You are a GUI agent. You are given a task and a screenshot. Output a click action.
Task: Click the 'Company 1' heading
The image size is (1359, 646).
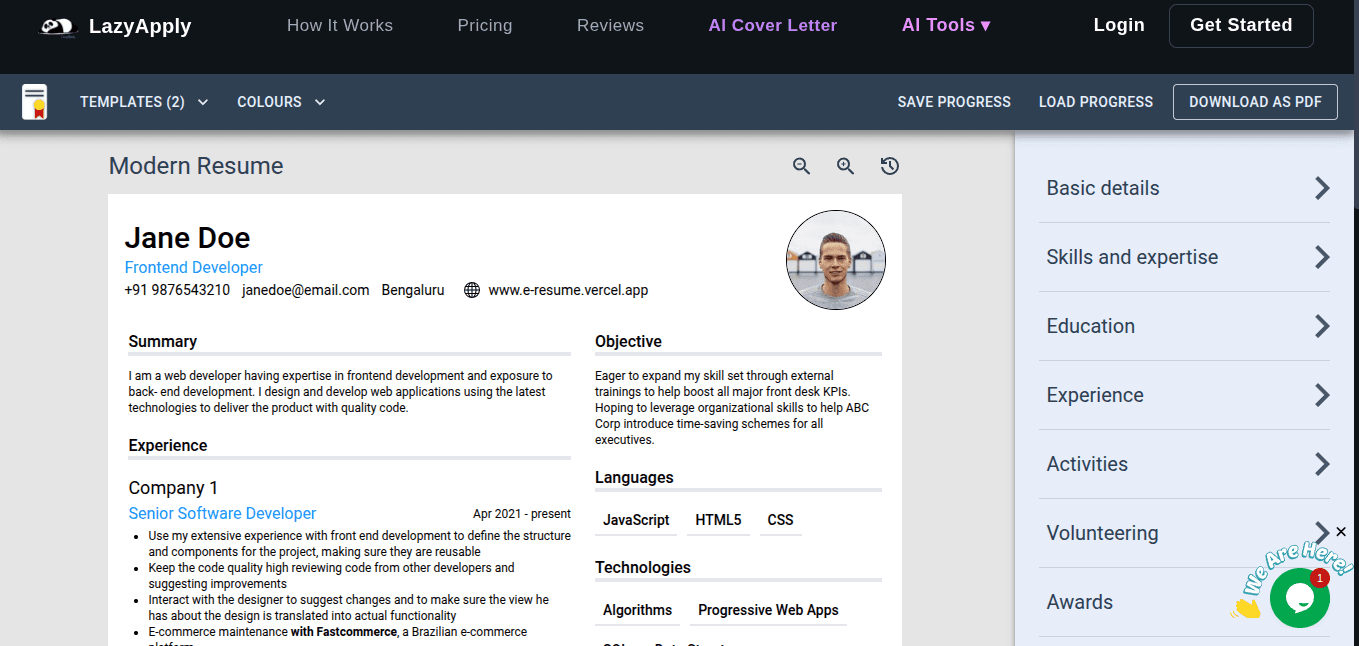173,488
